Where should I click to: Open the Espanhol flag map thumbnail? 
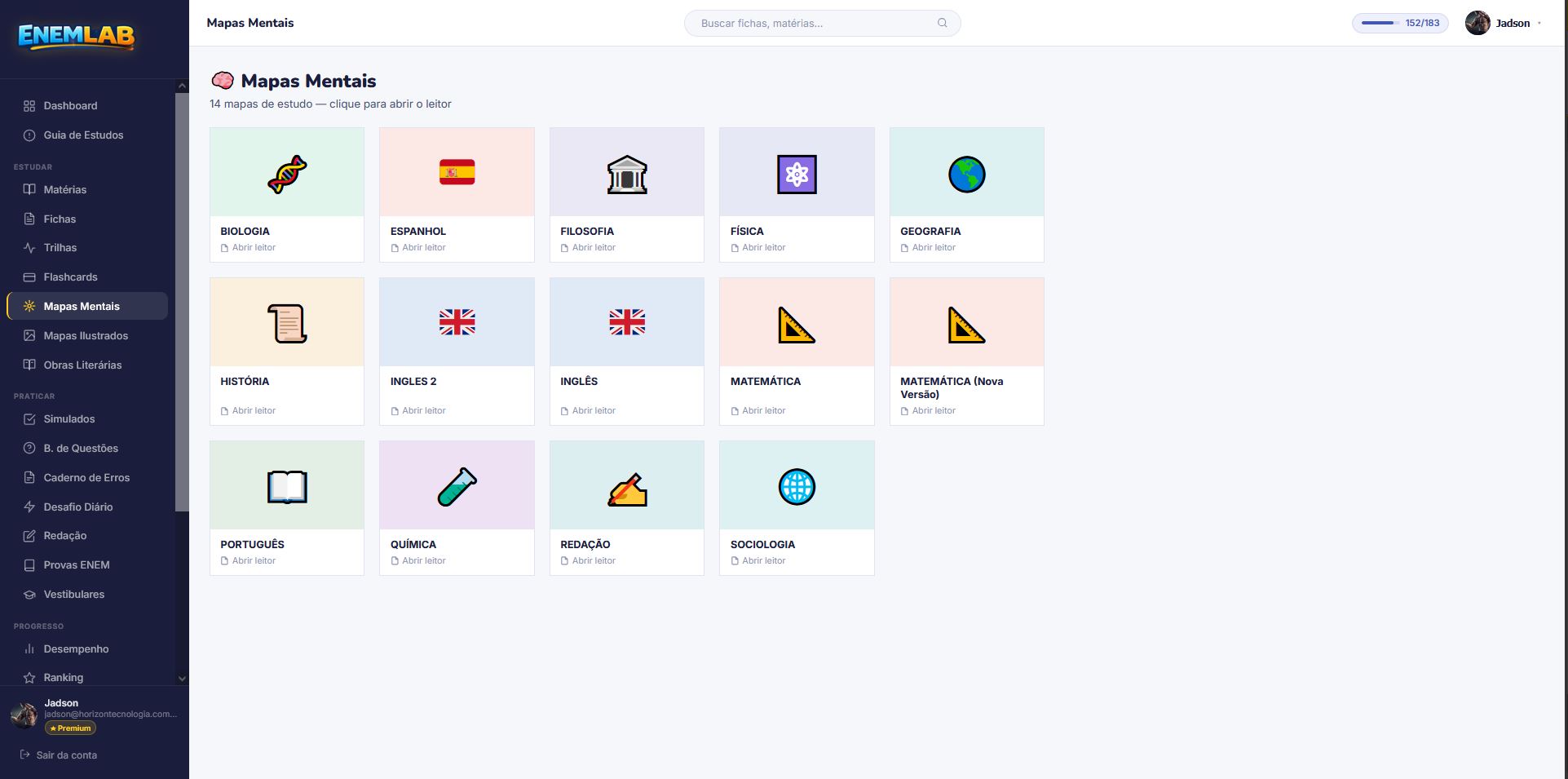pyautogui.click(x=457, y=172)
